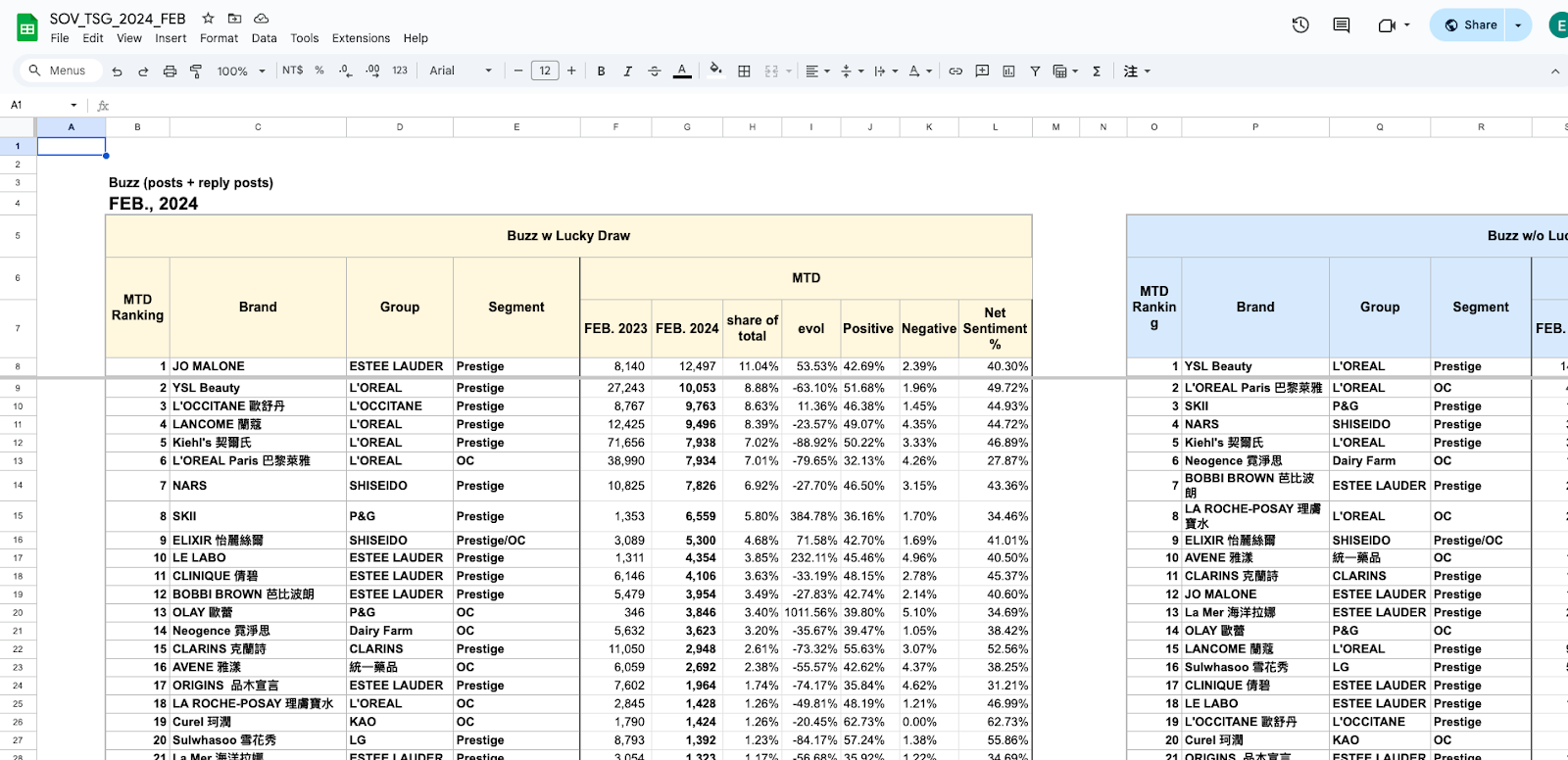Screen dimensions: 1568x760
Task: Increase font size with plus button
Action: (571, 71)
